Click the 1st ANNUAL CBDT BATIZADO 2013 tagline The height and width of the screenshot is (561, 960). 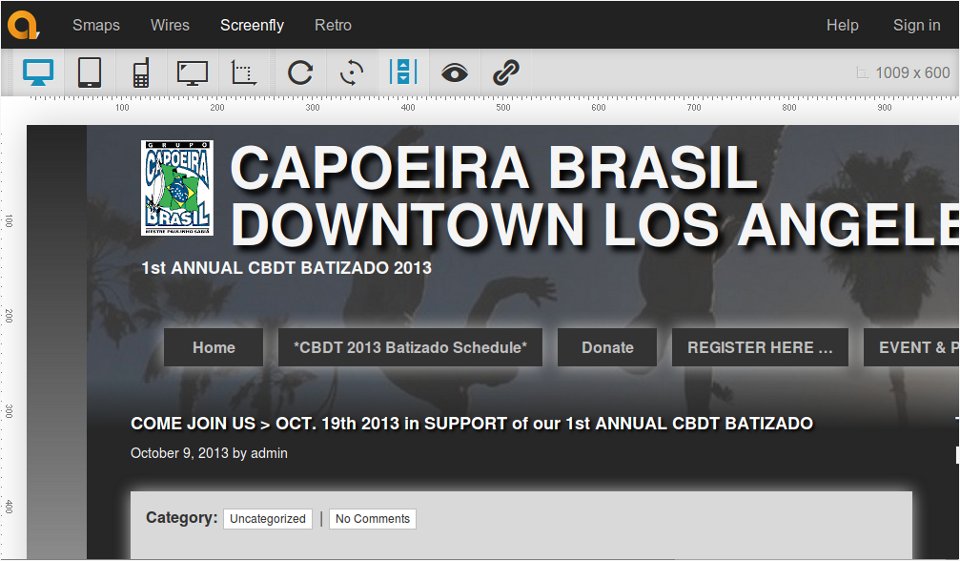[x=287, y=268]
